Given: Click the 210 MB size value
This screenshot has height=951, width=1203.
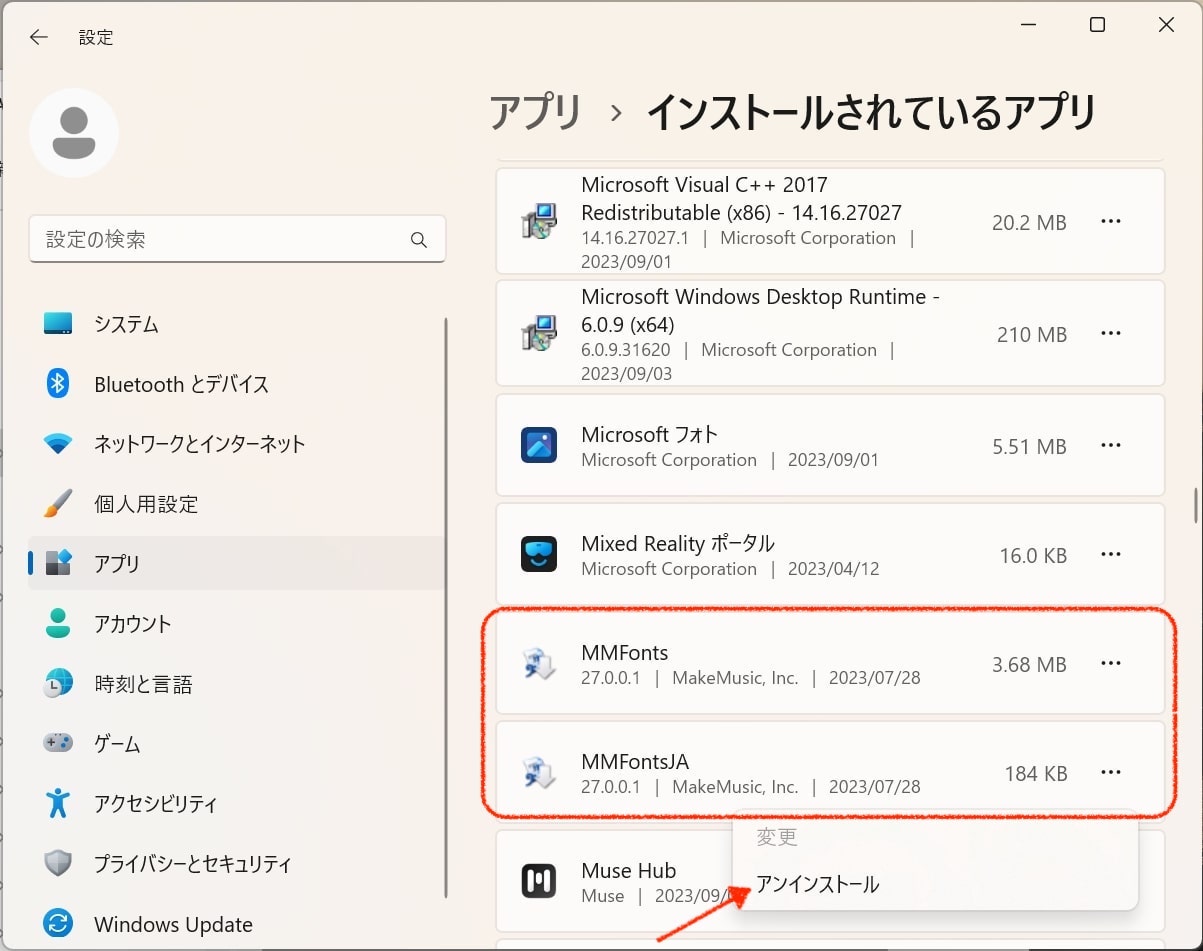Looking at the screenshot, I should coord(1032,335).
